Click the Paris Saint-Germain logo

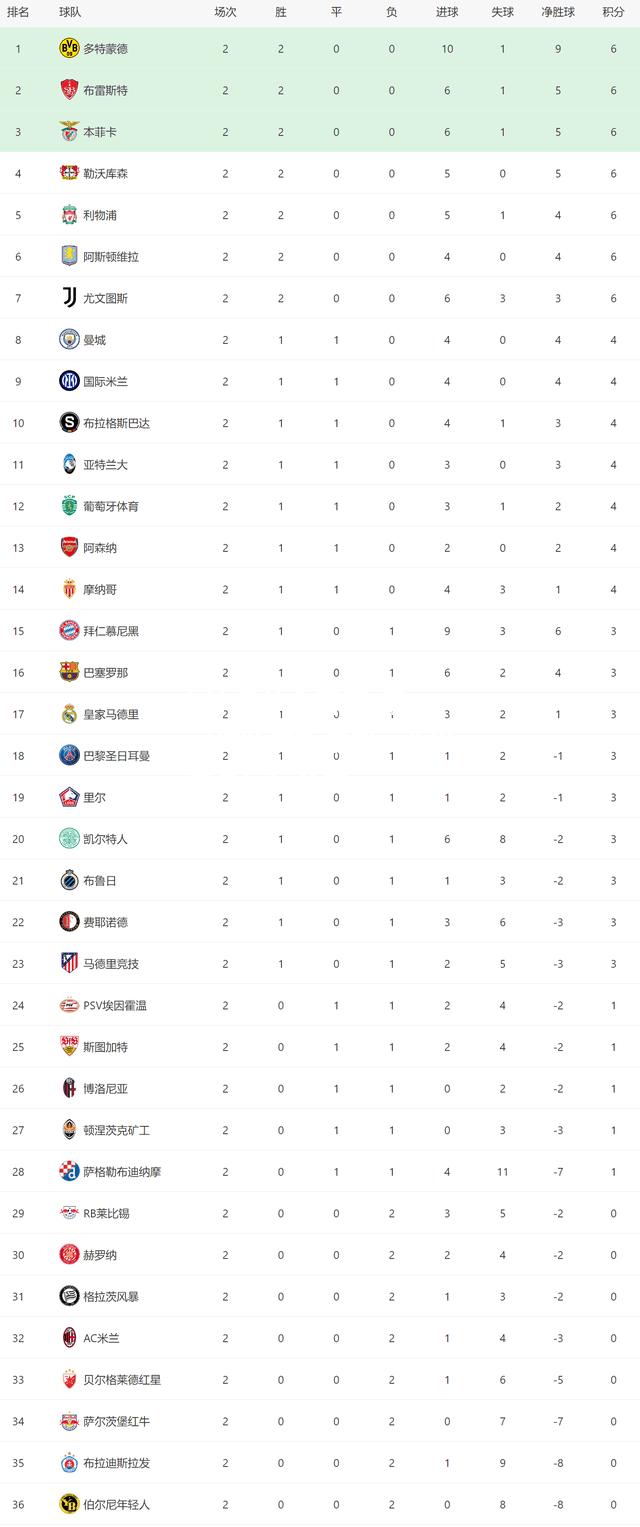(69, 756)
